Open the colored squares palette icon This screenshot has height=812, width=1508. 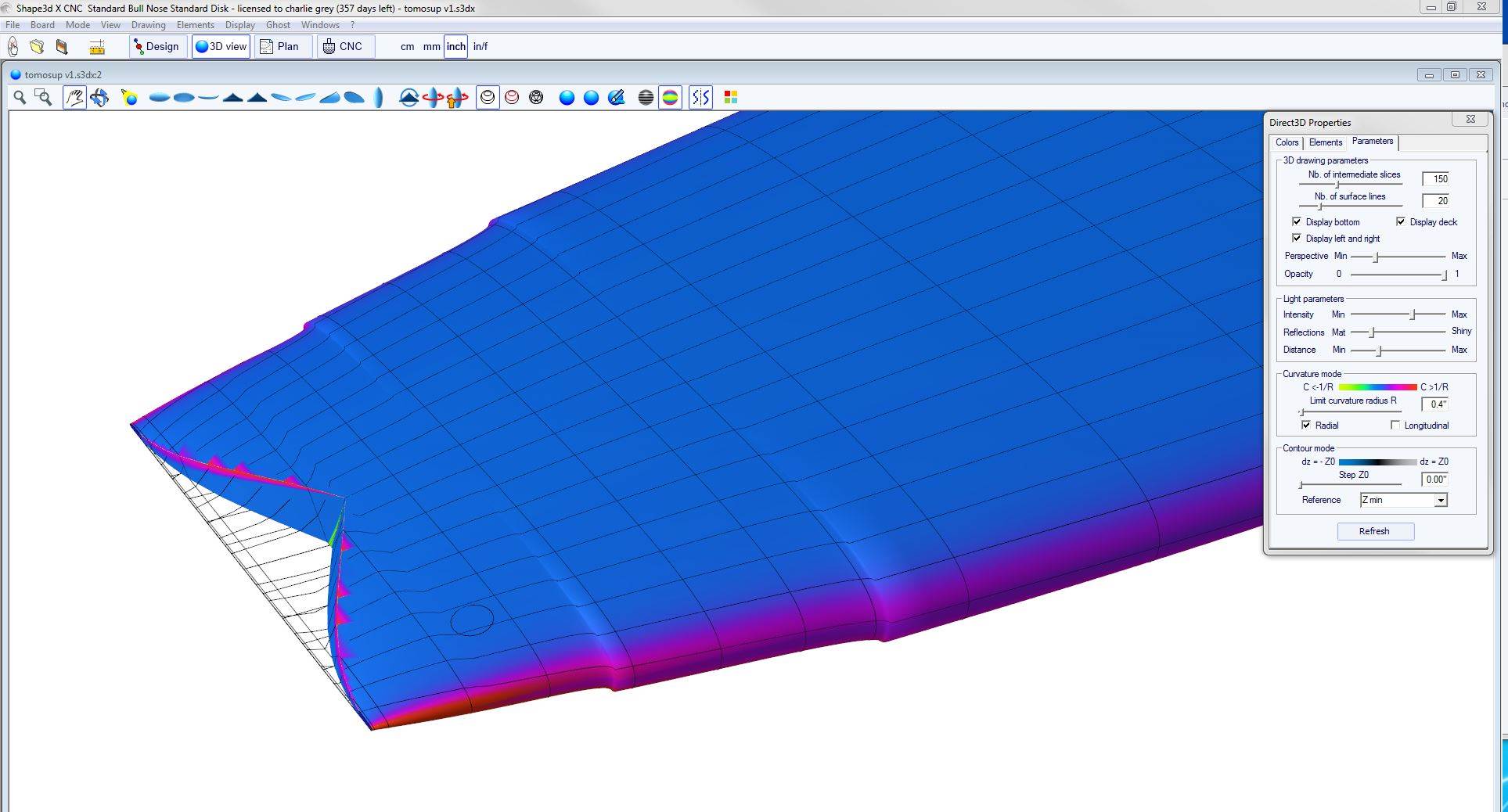[x=731, y=97]
